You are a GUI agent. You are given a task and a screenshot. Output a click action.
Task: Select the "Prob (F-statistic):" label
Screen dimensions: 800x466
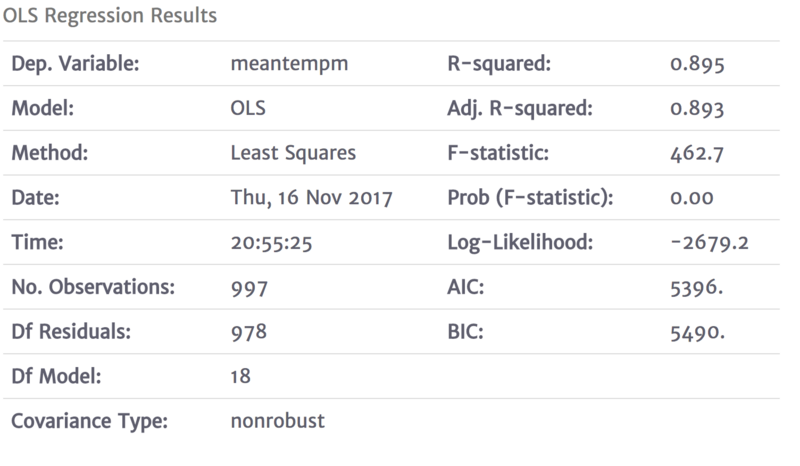coord(529,198)
